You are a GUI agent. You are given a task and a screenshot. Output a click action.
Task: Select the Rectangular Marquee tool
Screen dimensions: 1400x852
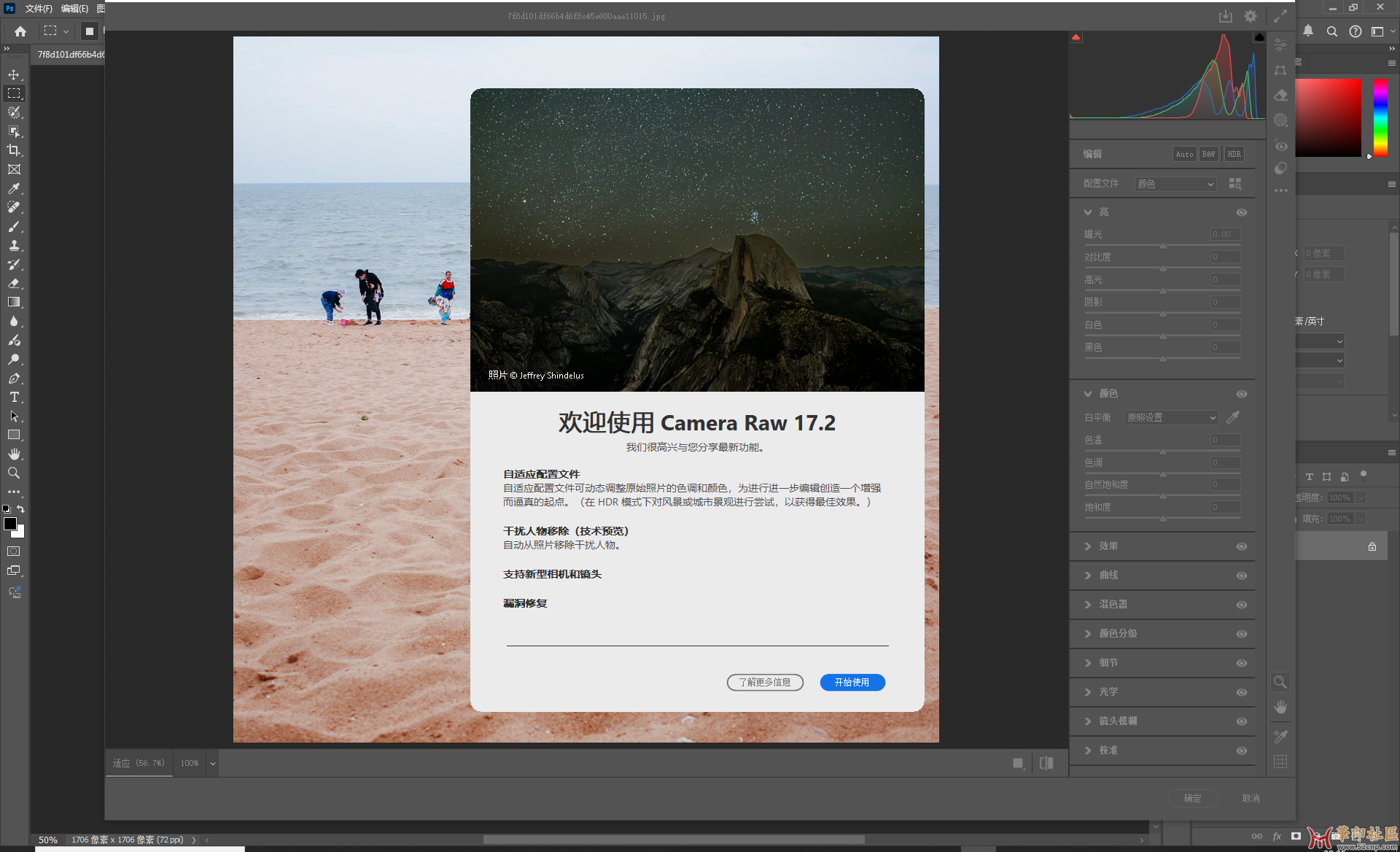coord(14,93)
